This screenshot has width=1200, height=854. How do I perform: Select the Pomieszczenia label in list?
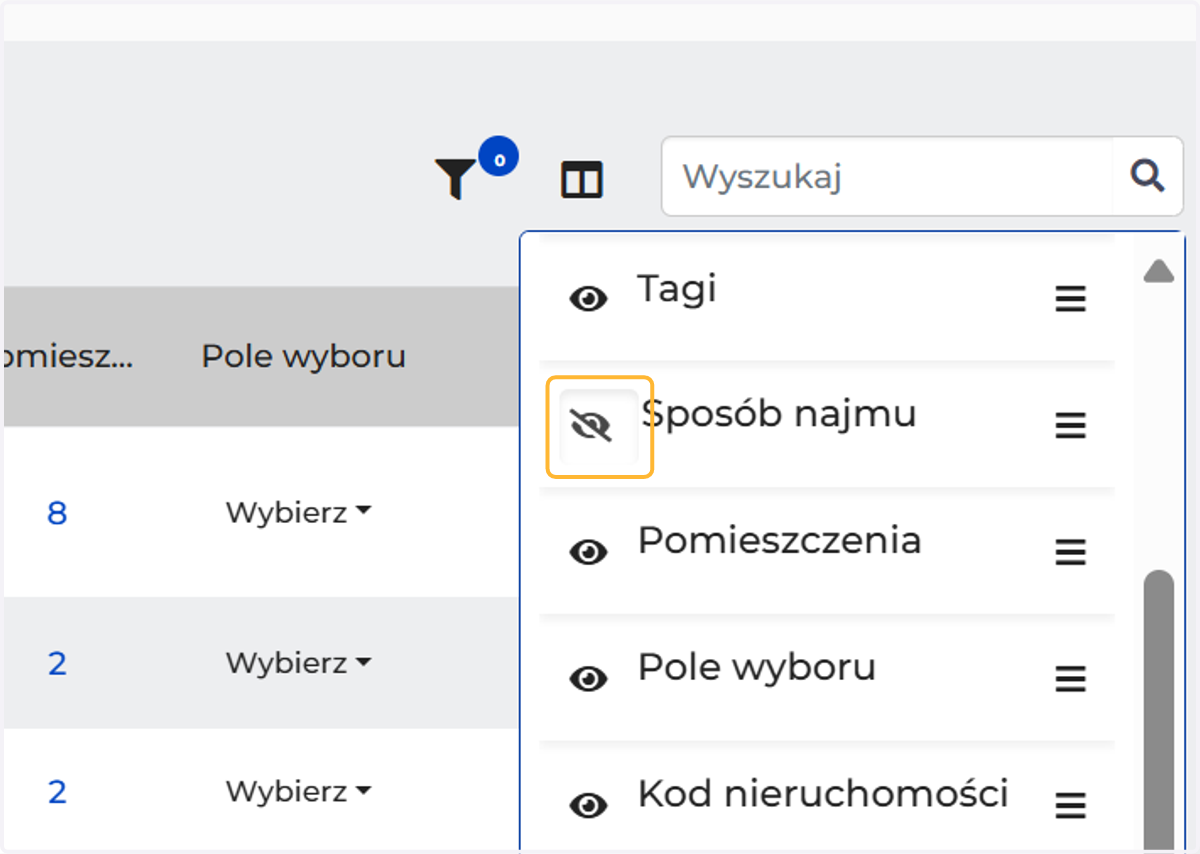779,541
